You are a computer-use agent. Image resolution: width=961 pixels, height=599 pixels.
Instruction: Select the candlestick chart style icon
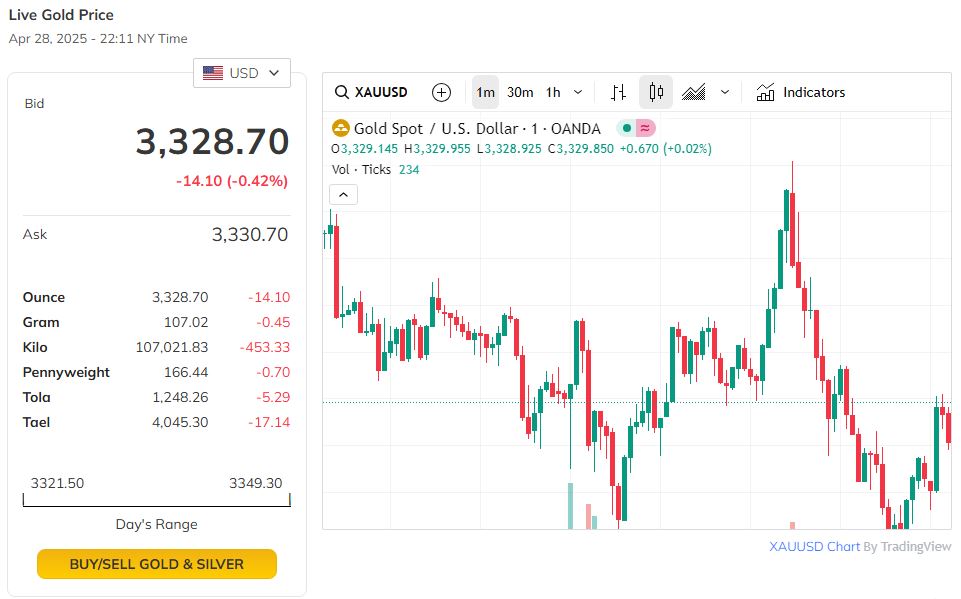click(x=656, y=92)
